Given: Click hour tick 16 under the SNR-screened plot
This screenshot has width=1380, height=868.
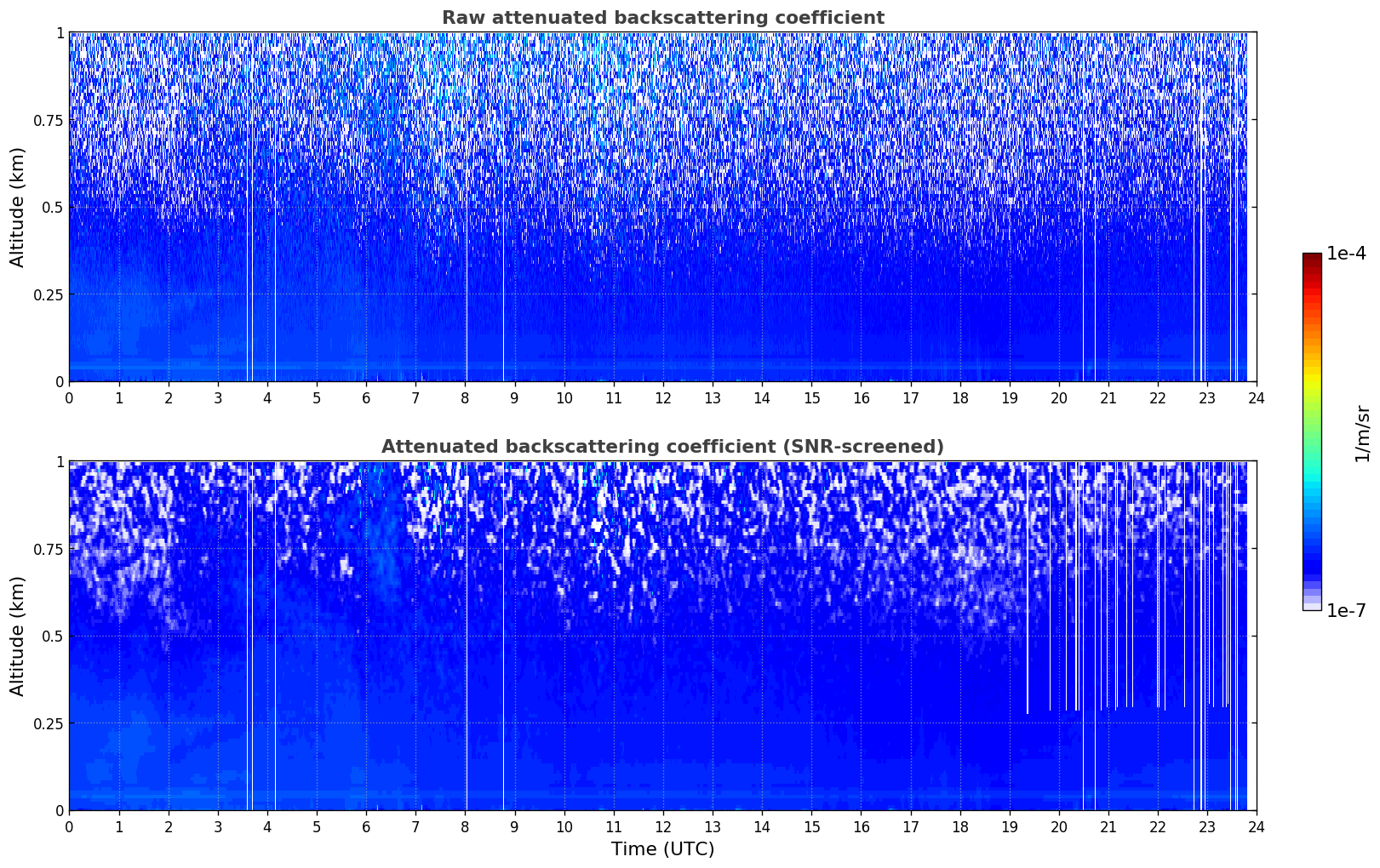Looking at the screenshot, I should (861, 826).
